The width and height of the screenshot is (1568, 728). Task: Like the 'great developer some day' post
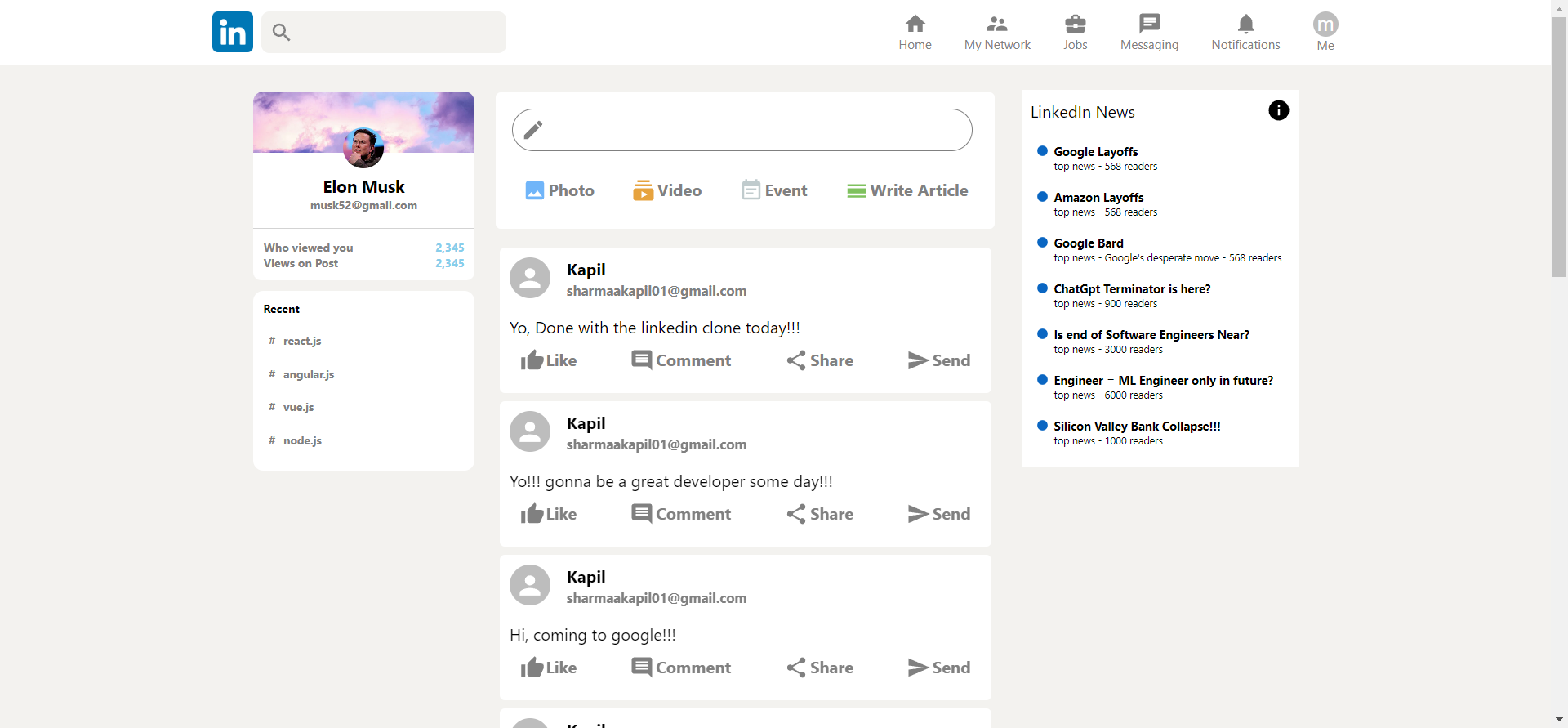pos(549,514)
